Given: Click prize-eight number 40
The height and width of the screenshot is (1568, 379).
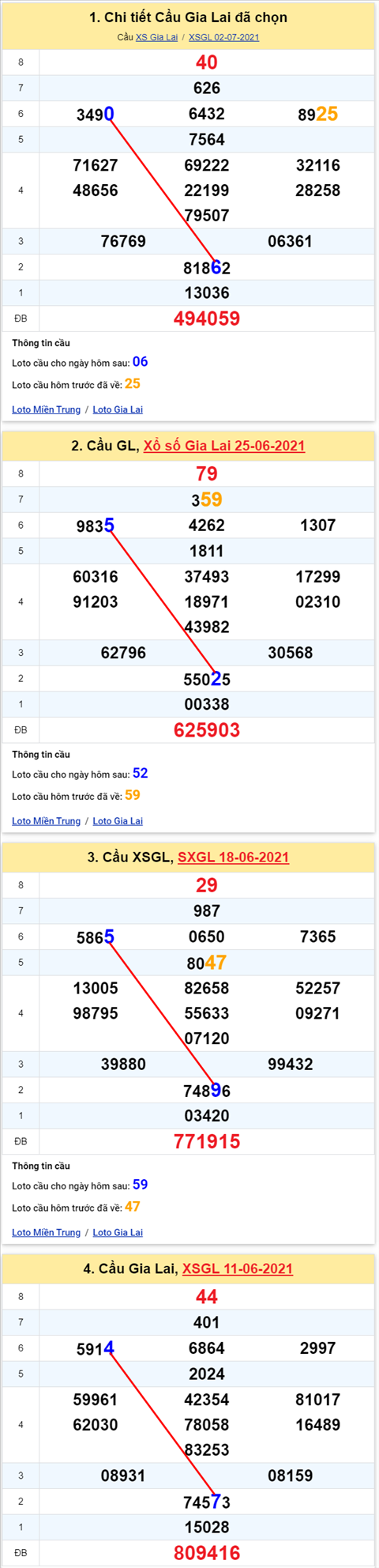Looking at the screenshot, I should click(x=207, y=62).
